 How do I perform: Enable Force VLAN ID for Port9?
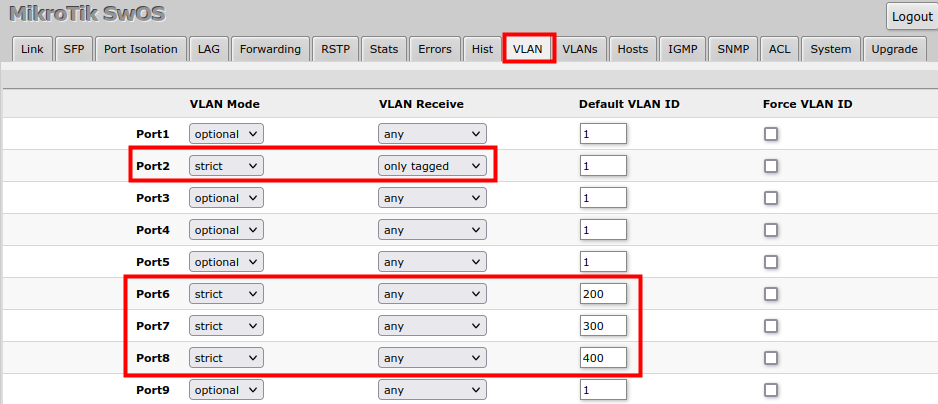pyautogui.click(x=770, y=390)
